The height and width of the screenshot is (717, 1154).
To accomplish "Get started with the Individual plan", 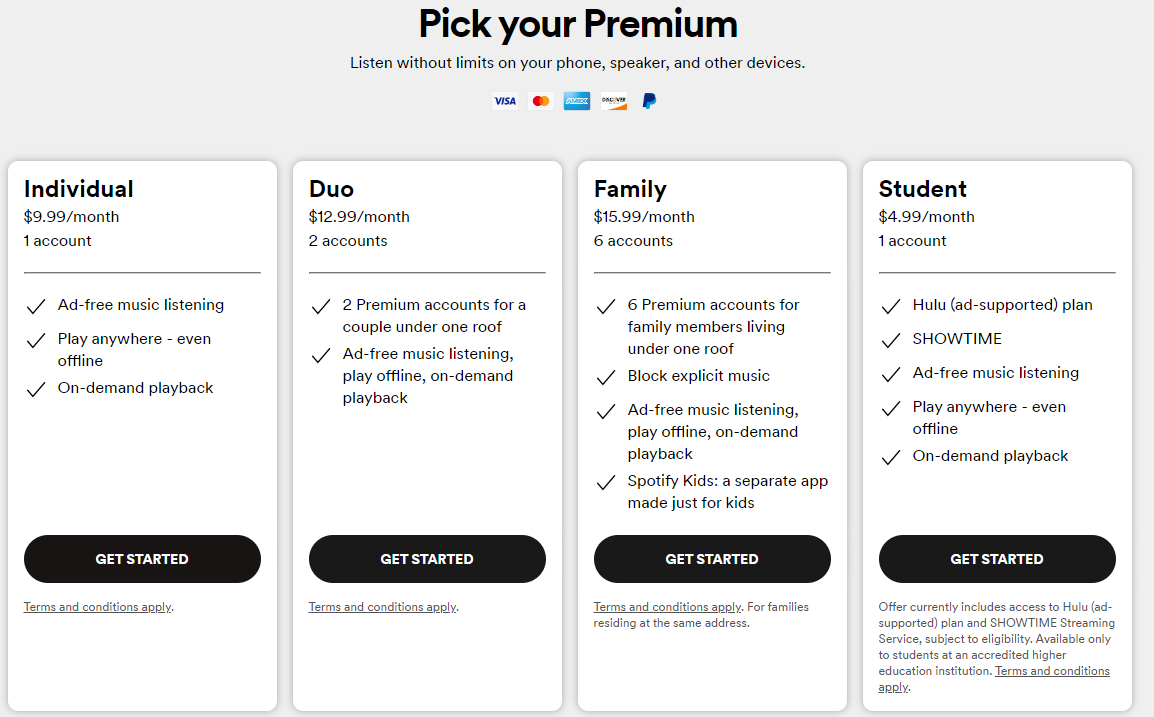I will click(142, 559).
